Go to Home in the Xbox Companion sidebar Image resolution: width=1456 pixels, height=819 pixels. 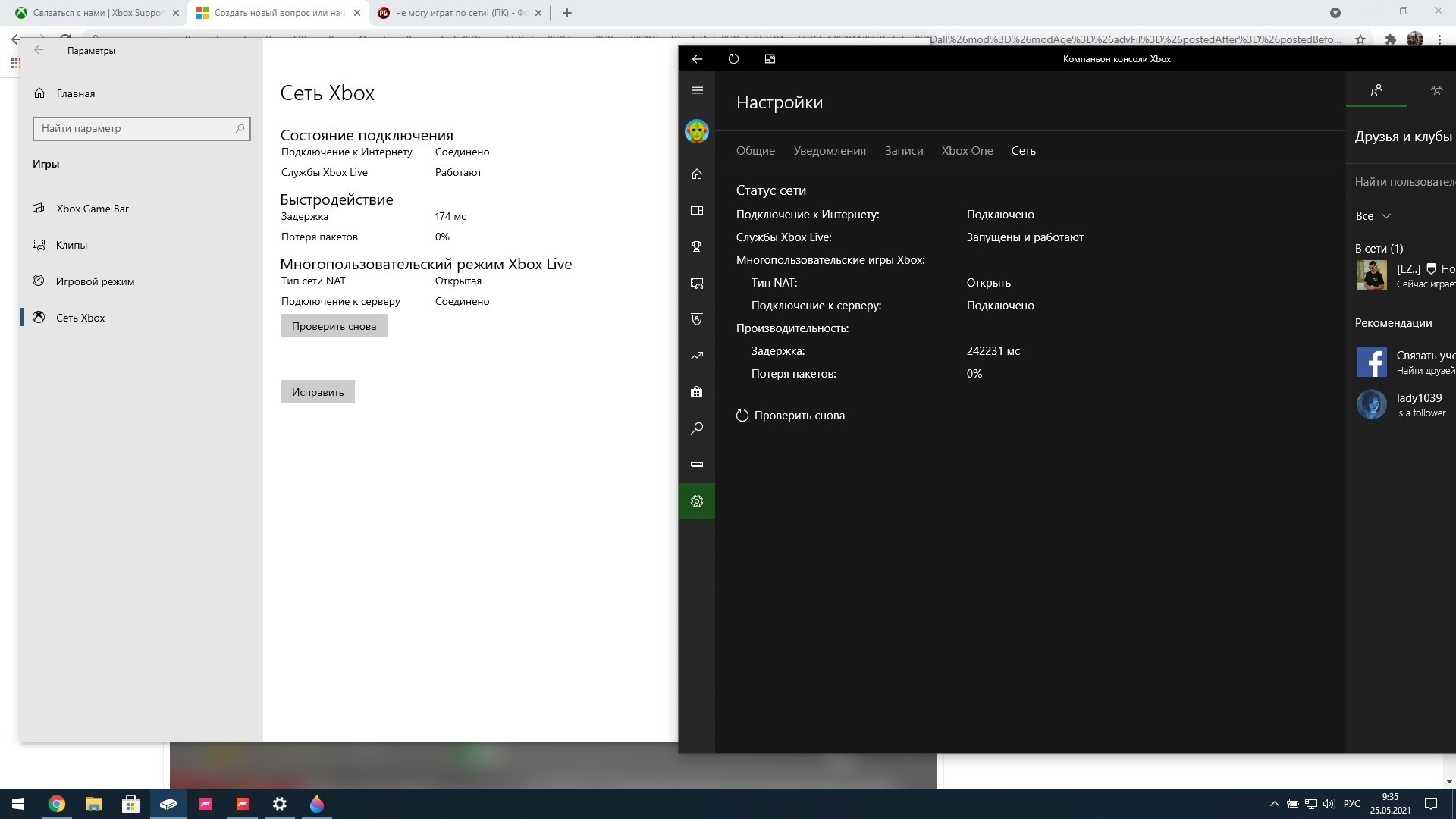[697, 174]
